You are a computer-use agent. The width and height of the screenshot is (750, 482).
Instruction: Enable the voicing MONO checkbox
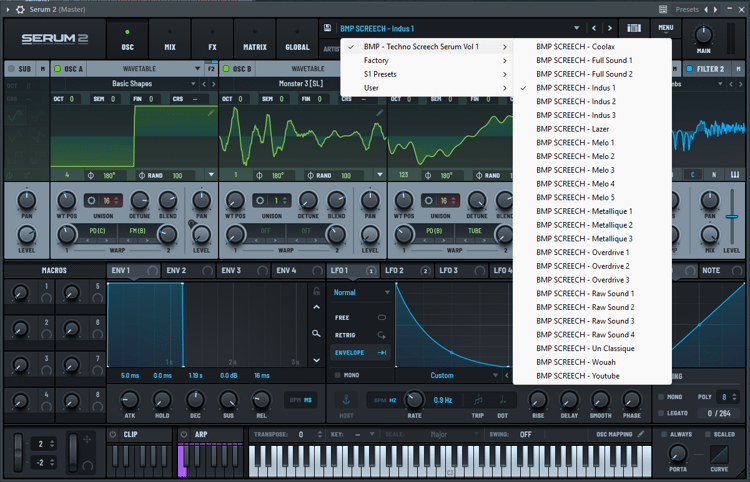[661, 397]
